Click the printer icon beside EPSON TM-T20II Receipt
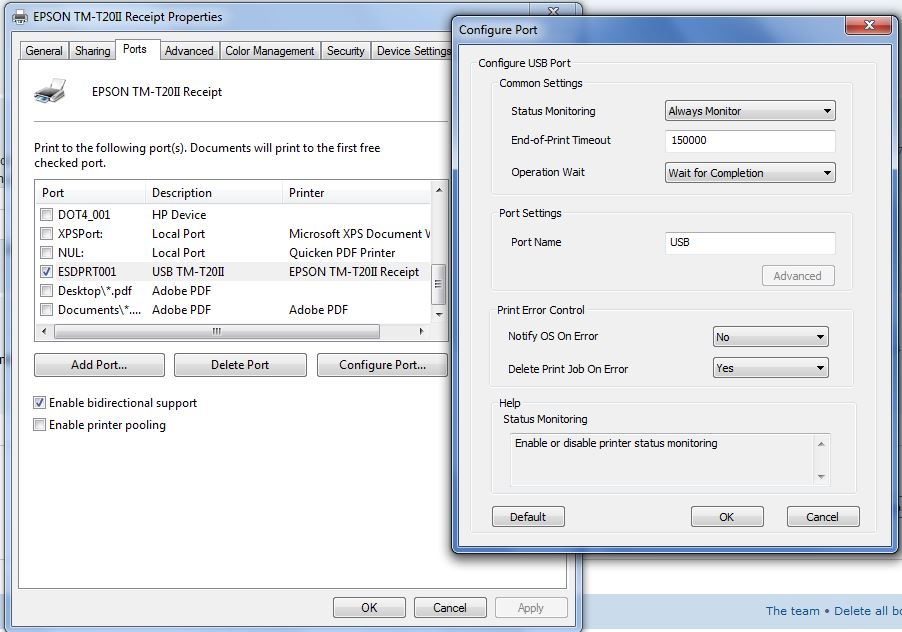This screenshot has height=632, width=902. coord(49,92)
